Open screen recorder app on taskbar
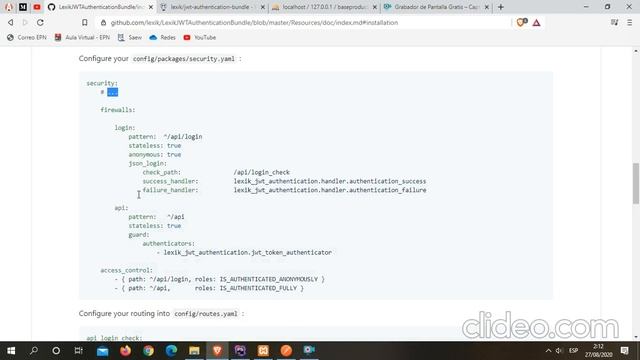The image size is (640, 360). pos(309,351)
